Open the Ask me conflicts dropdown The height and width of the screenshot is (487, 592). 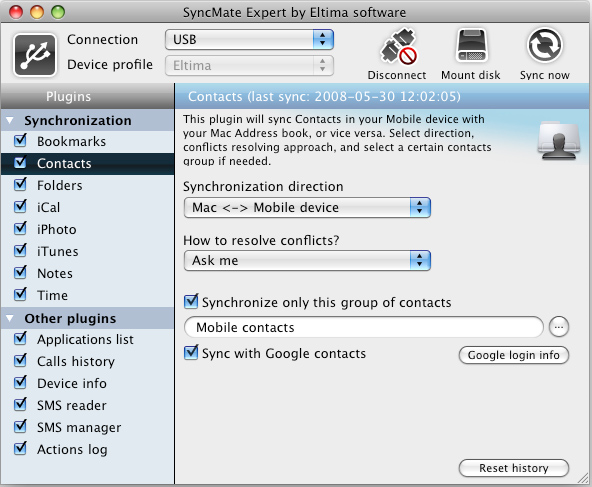click(x=307, y=260)
